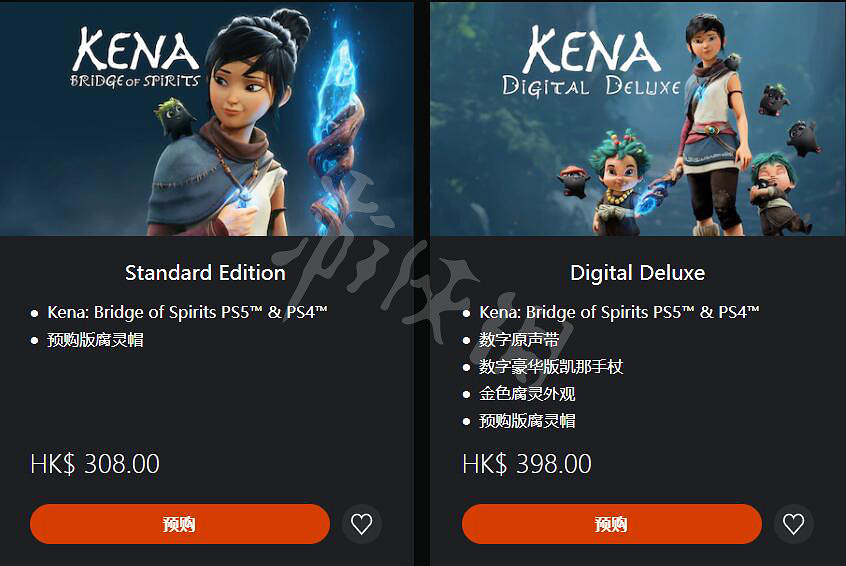Image resolution: width=846 pixels, height=566 pixels.
Task: Select the Standard Edition title text
Action: pyautogui.click(x=205, y=272)
